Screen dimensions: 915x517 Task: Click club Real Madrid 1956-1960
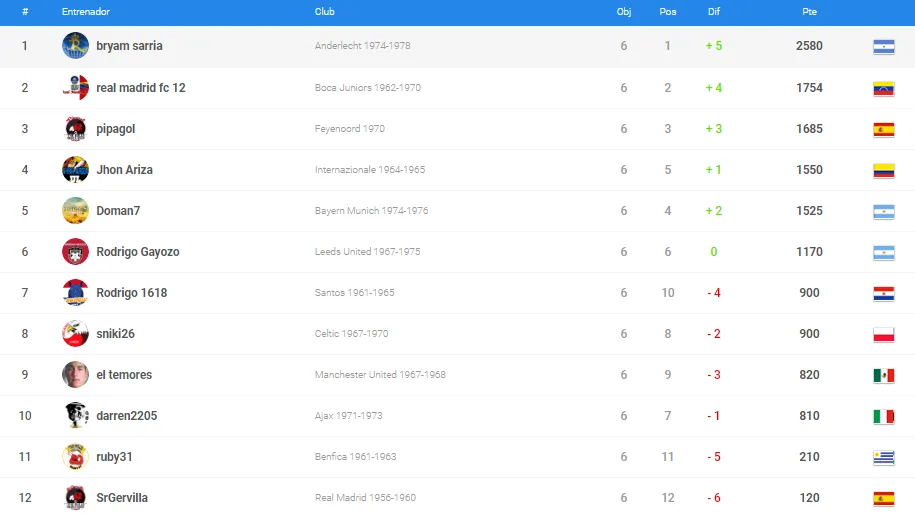(365, 498)
